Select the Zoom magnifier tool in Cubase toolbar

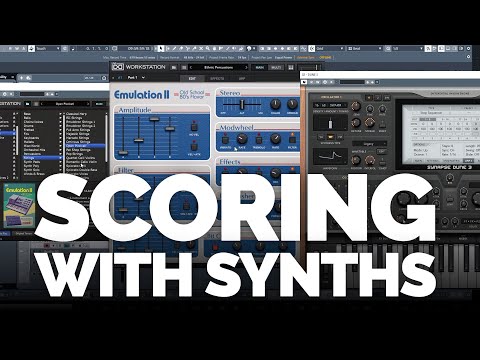(208, 48)
